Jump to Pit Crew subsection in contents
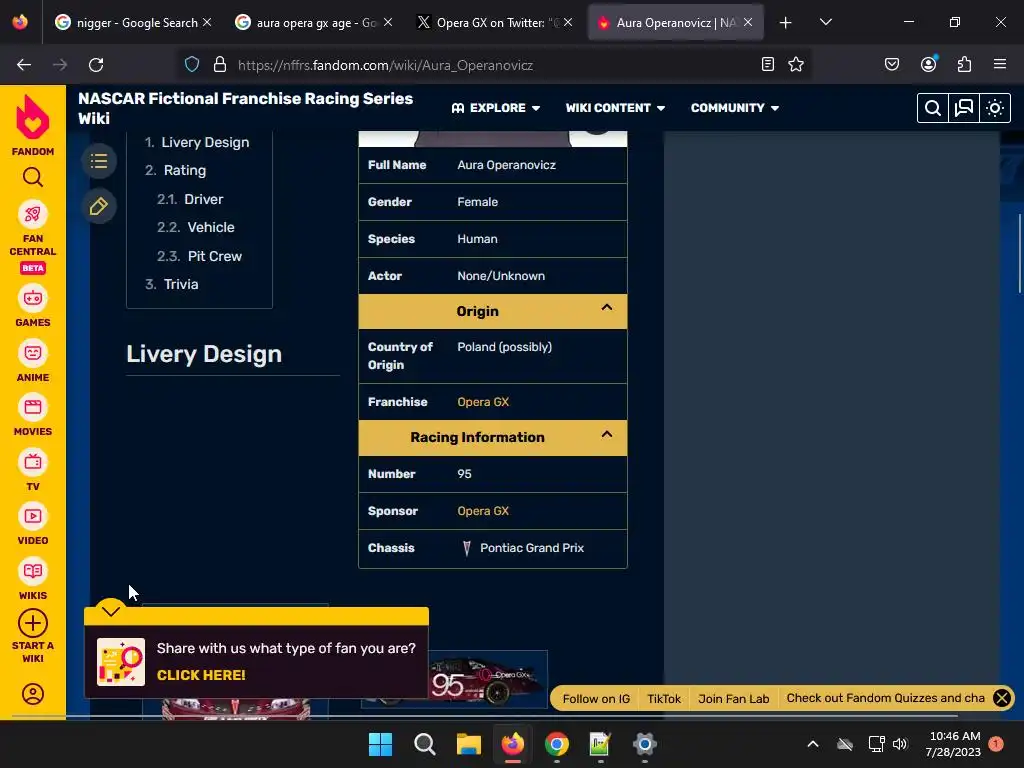This screenshot has height=768, width=1024. [x=214, y=256]
